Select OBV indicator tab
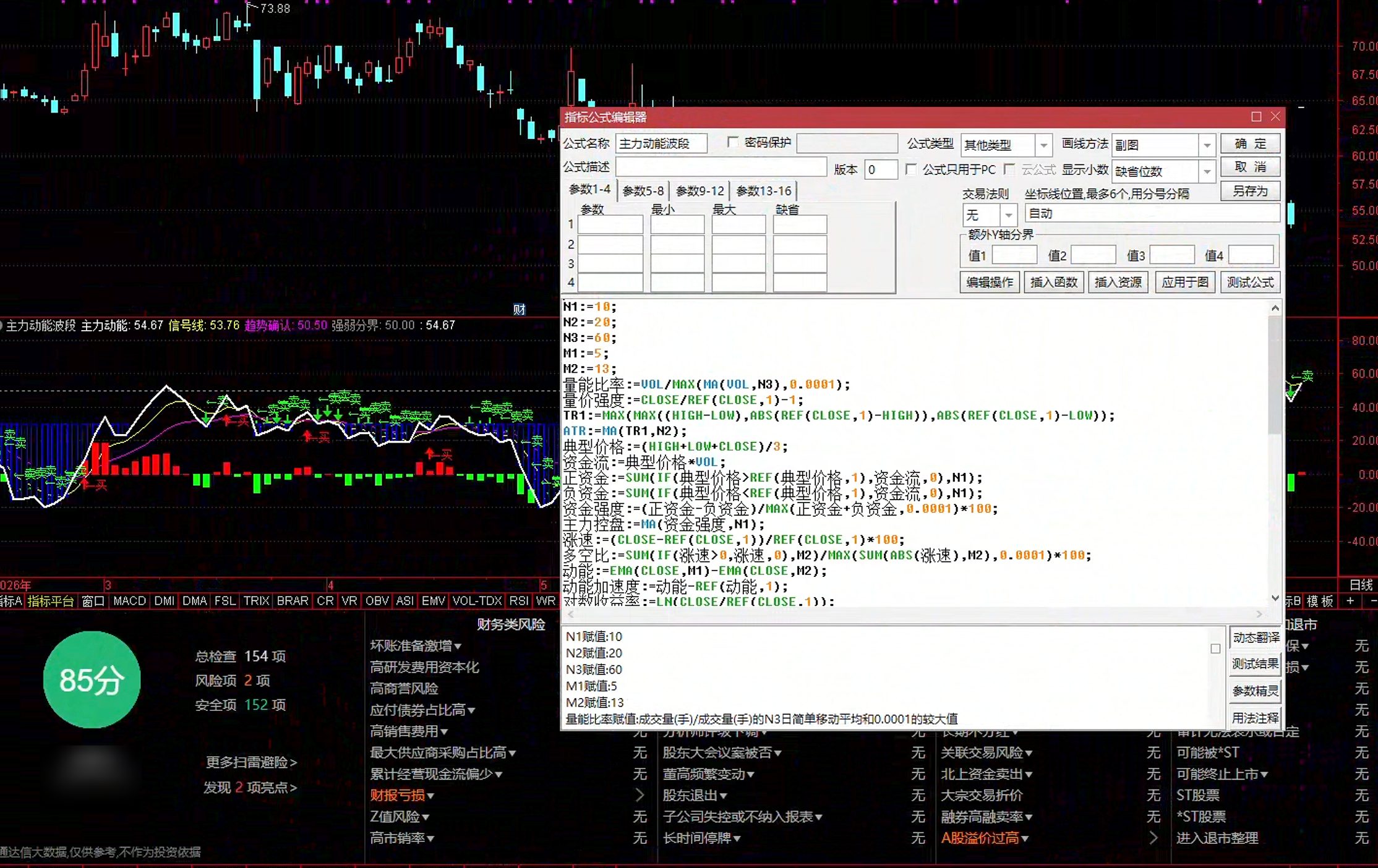Viewport: 1378px width, 868px height. click(377, 601)
